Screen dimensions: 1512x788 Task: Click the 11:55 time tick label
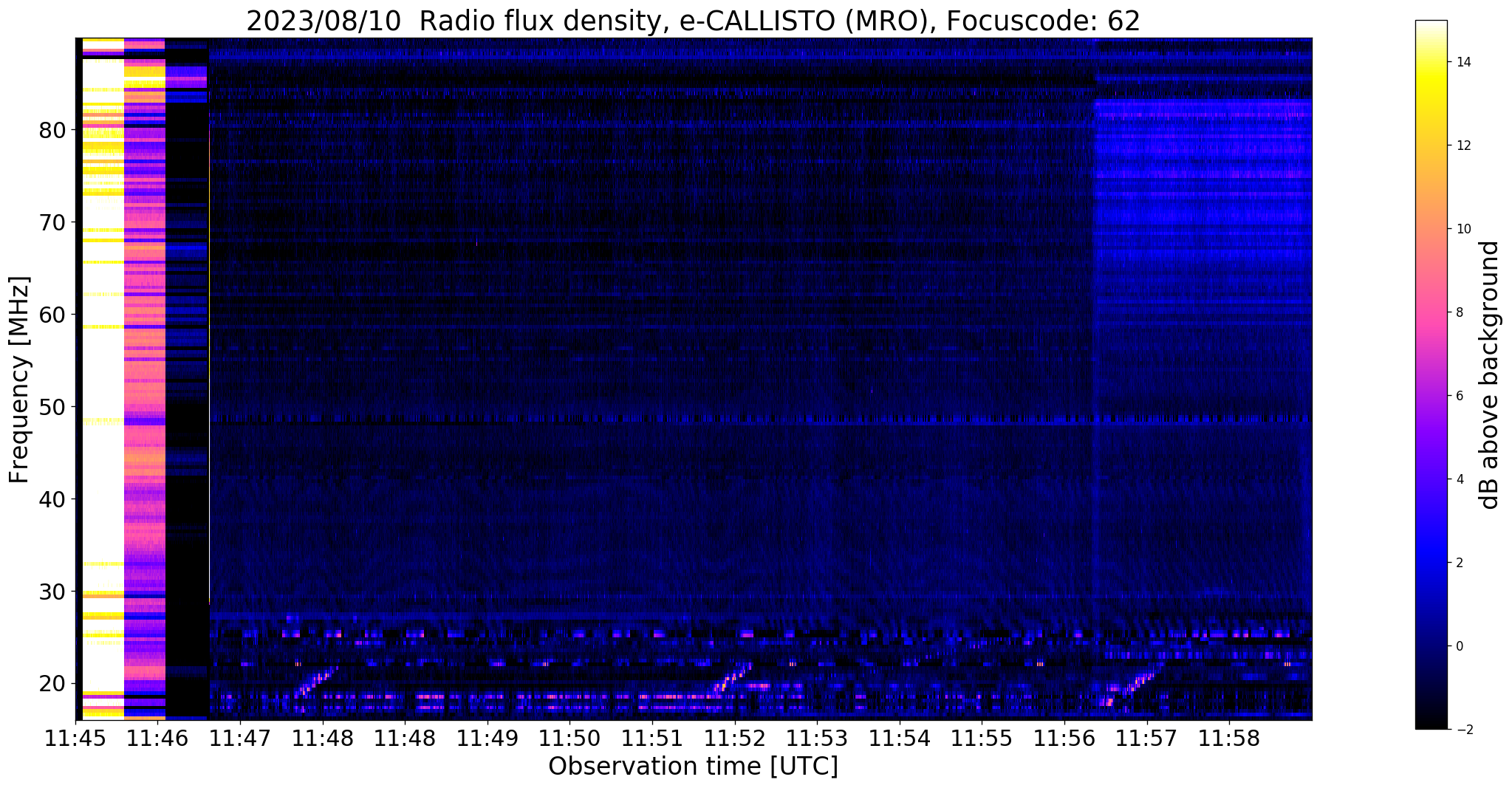pyautogui.click(x=982, y=739)
